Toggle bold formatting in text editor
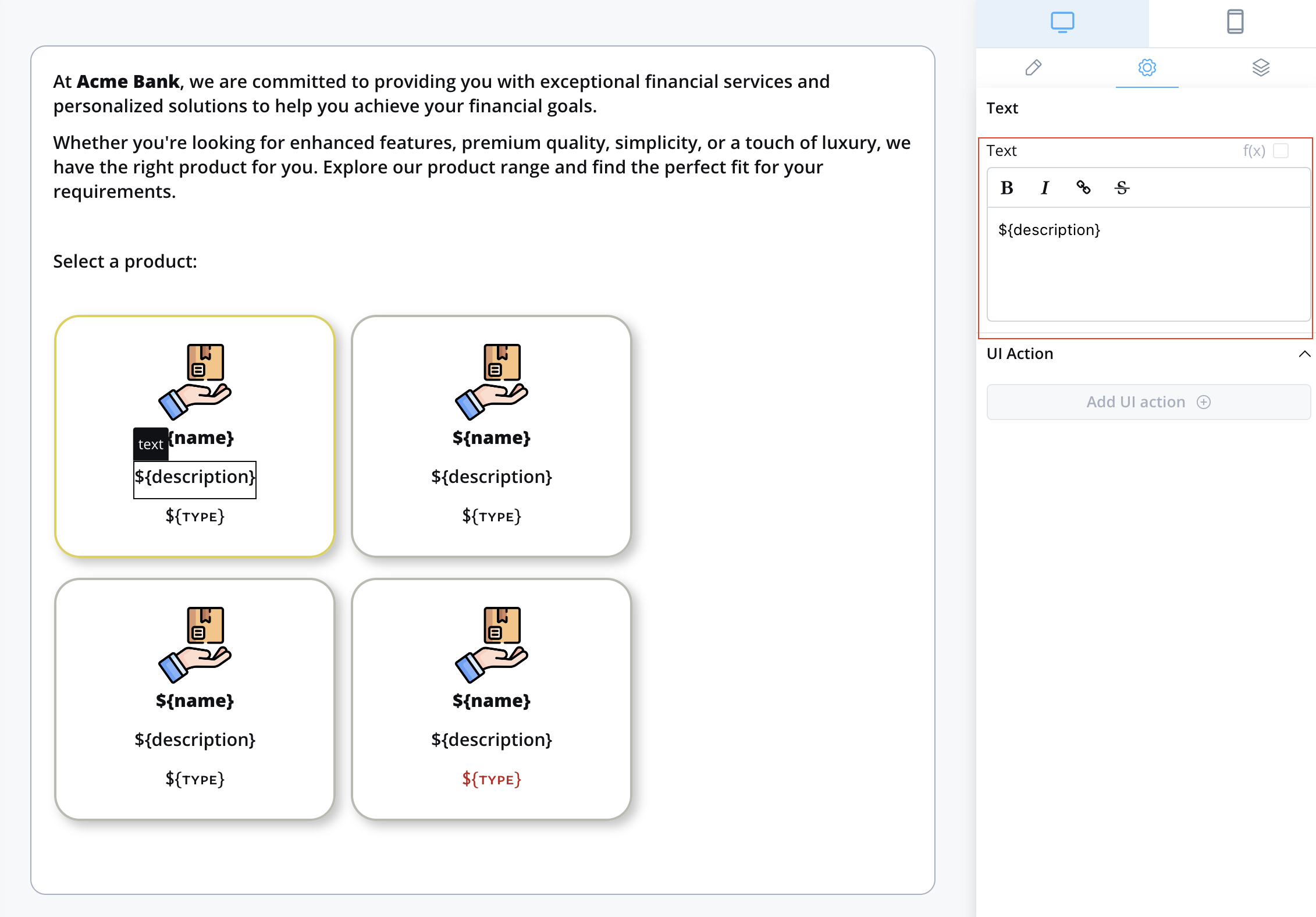This screenshot has width=1316, height=917. [1006, 188]
